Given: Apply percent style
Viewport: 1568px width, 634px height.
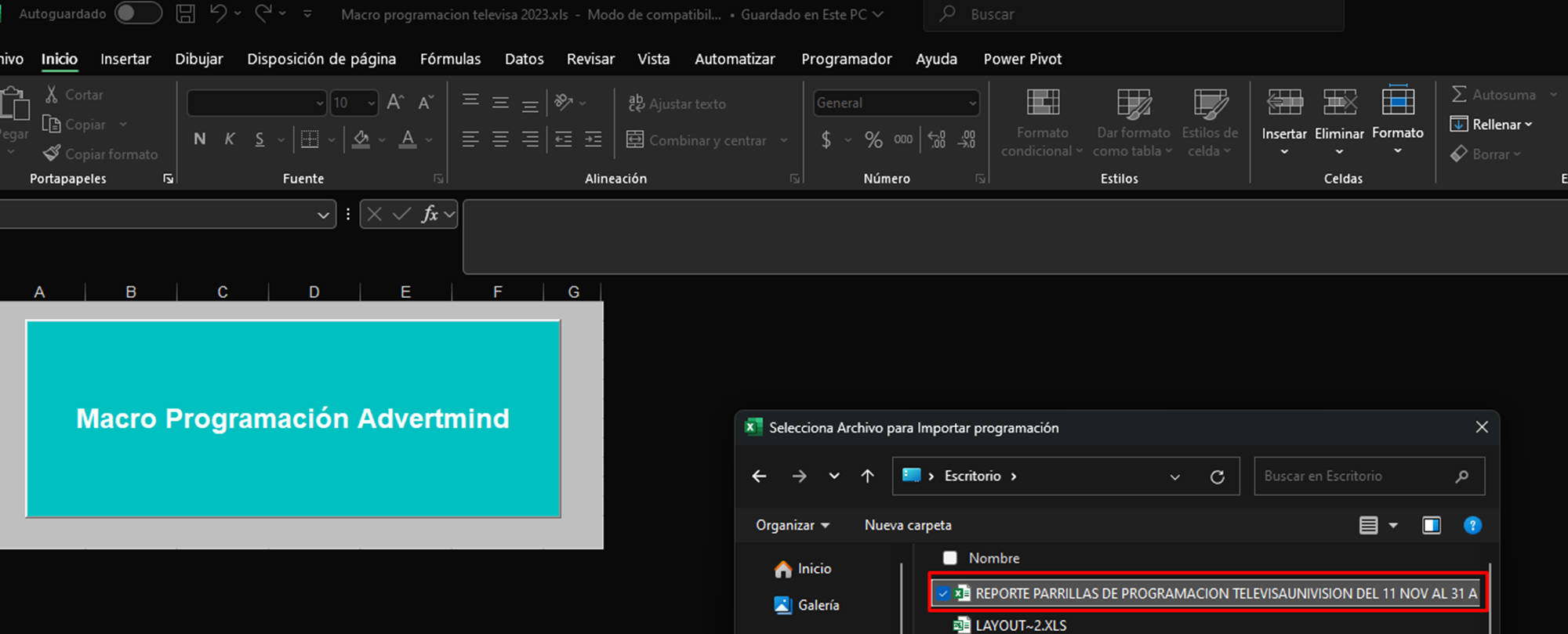Looking at the screenshot, I should coord(873,140).
